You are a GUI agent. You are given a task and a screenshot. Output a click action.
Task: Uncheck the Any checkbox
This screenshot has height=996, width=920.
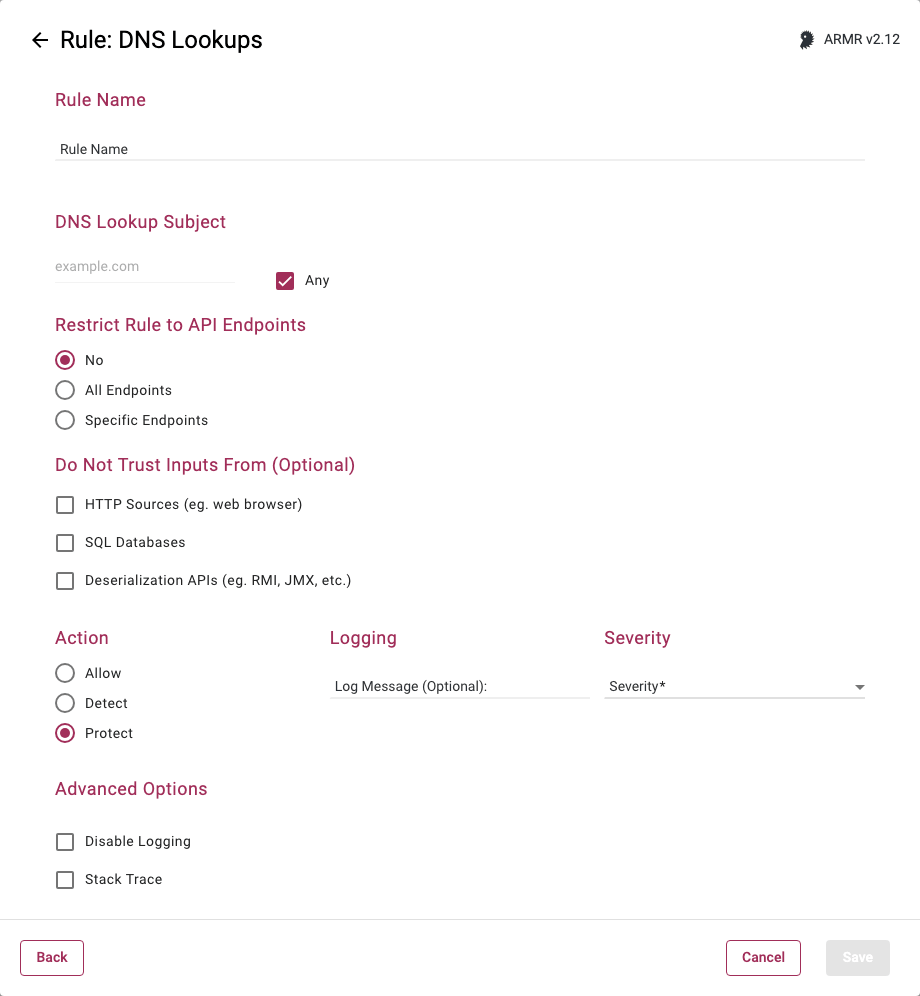click(285, 280)
